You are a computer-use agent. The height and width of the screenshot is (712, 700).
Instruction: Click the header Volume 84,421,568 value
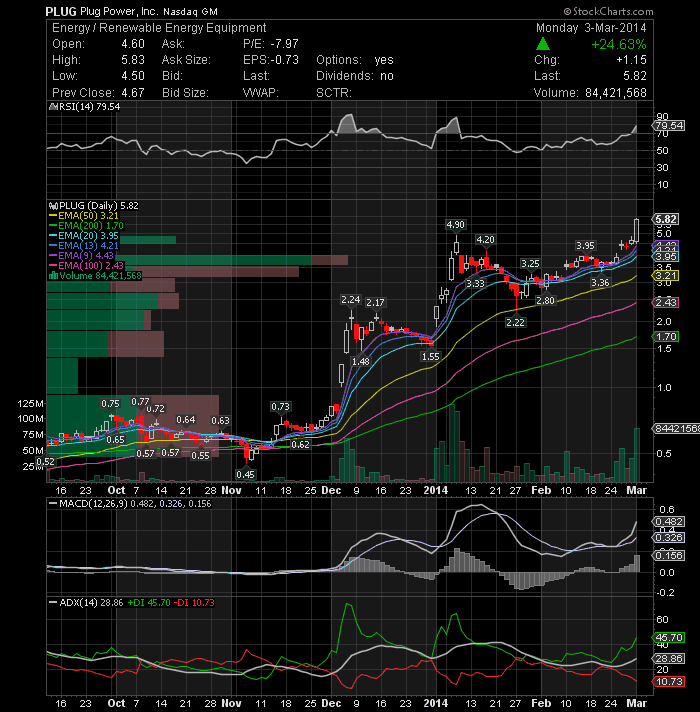click(x=616, y=93)
